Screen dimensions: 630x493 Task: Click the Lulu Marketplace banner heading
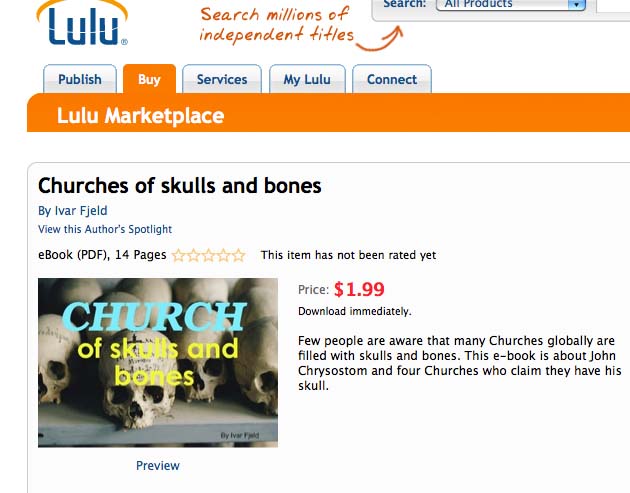[141, 116]
